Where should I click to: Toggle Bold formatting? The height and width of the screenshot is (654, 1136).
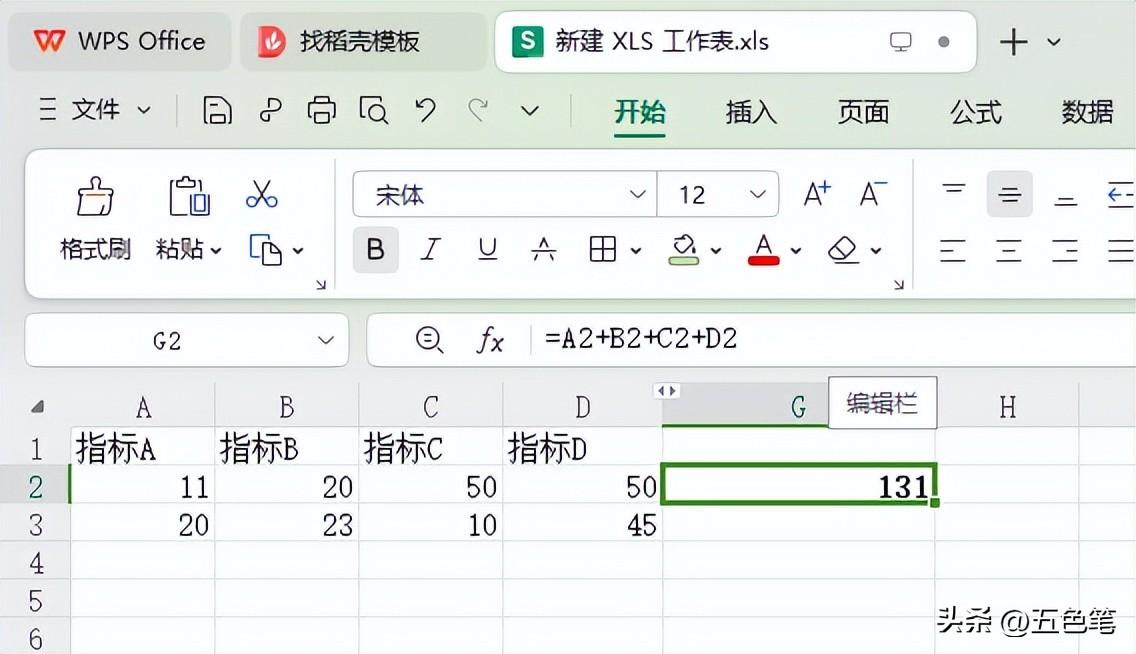coord(375,250)
